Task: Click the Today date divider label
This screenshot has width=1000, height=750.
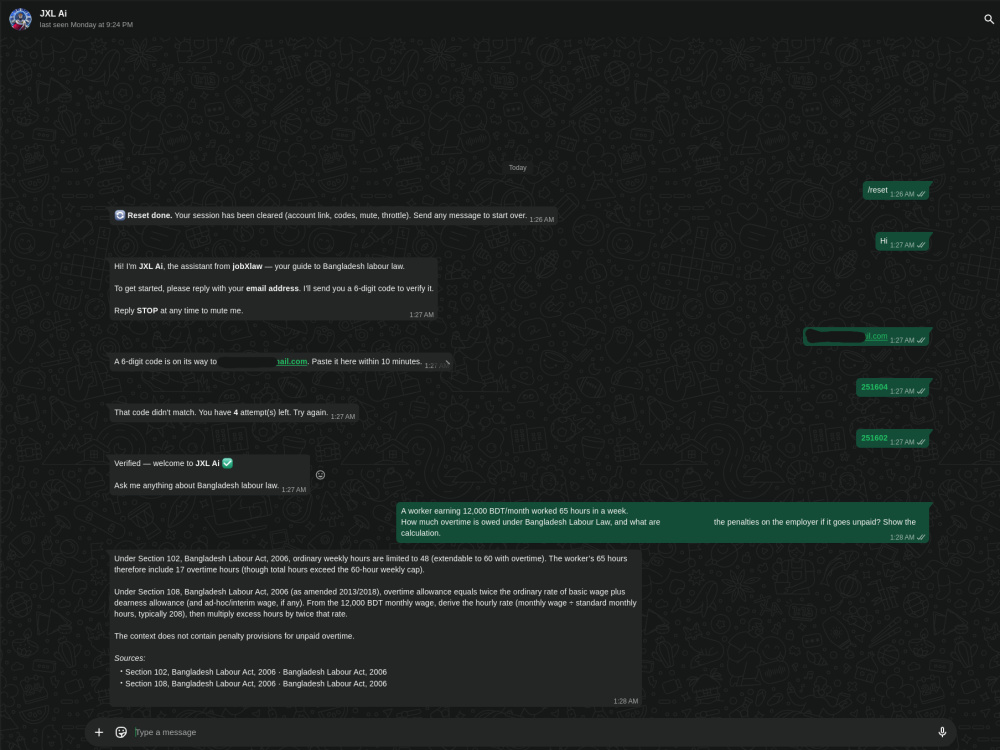Action: tap(517, 168)
